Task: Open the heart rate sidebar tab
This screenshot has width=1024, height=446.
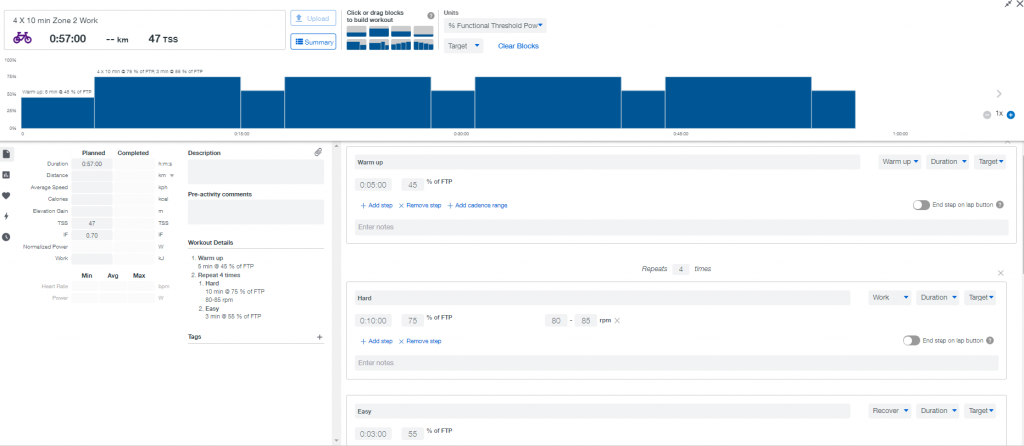Action: coord(7,195)
